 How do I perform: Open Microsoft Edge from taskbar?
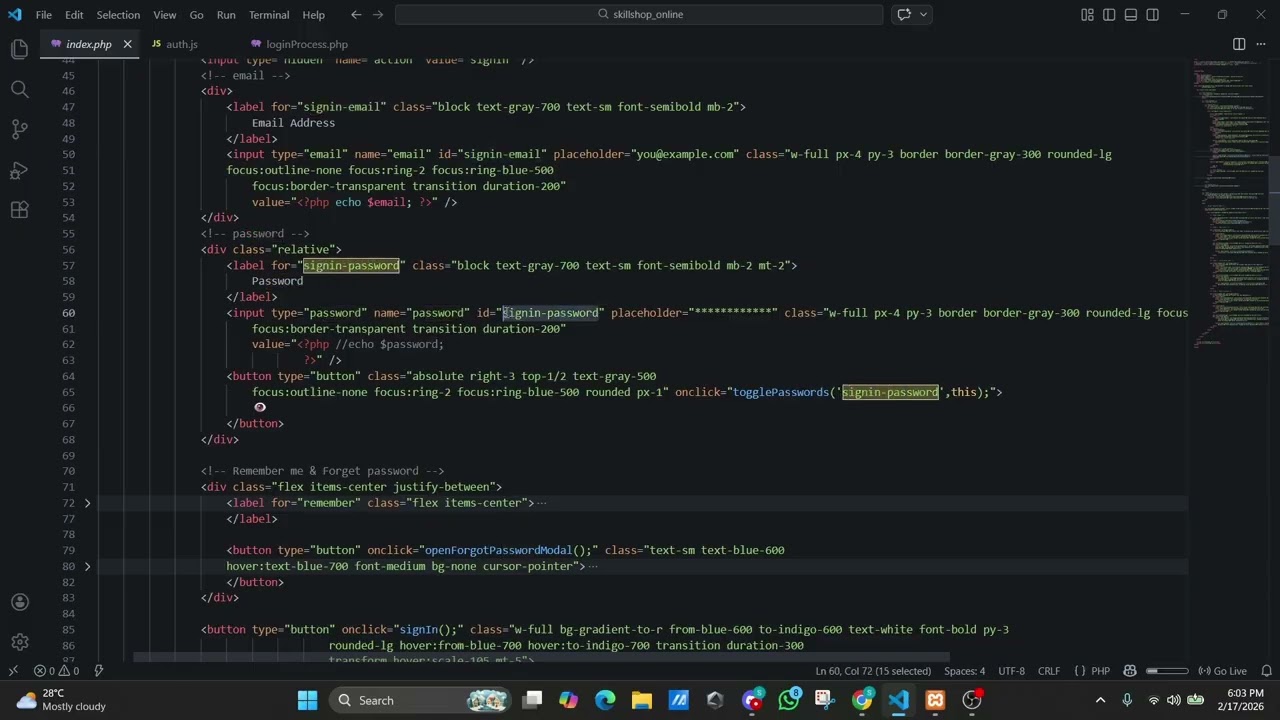tap(605, 700)
